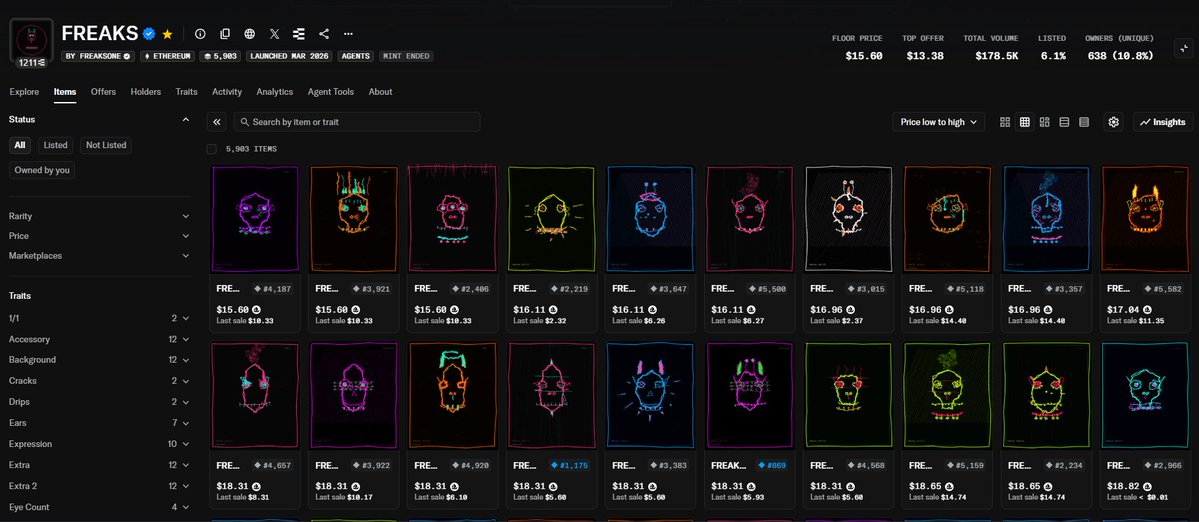Collapse the Status section chevron
This screenshot has height=522, width=1199.
(x=186, y=120)
